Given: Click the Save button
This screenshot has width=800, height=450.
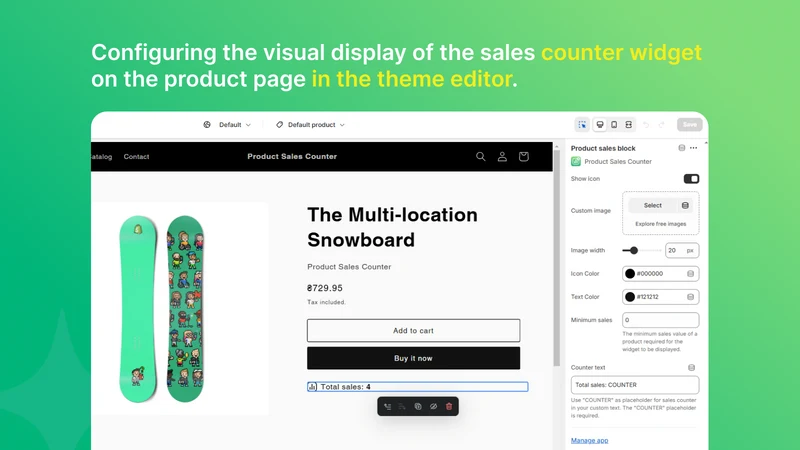Looking at the screenshot, I should point(689,124).
